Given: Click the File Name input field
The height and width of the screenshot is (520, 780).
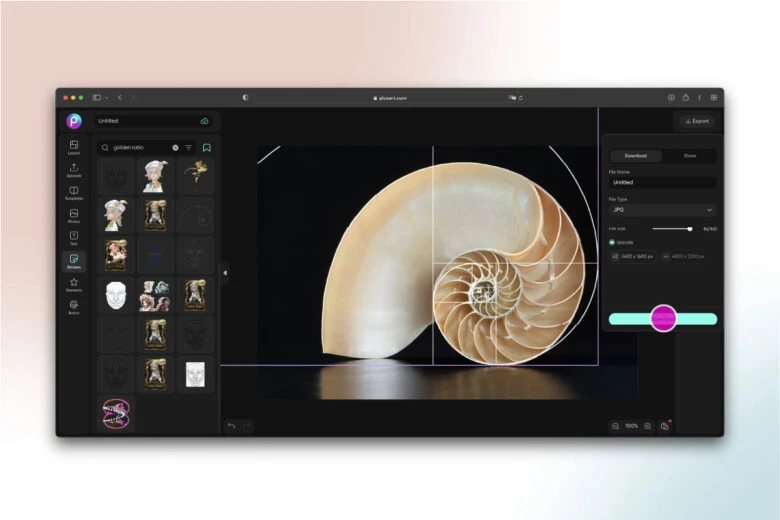Looking at the screenshot, I should click(x=662, y=183).
